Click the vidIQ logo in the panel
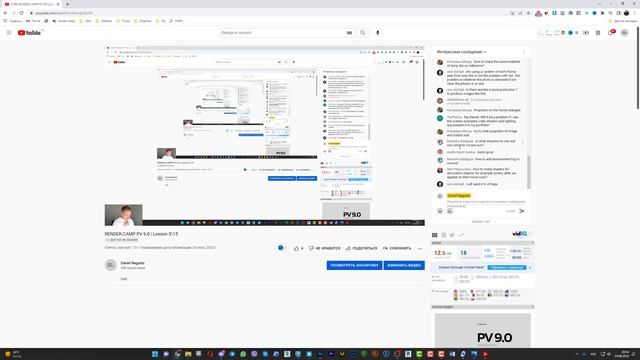This screenshot has width=640, height=360. [x=520, y=234]
